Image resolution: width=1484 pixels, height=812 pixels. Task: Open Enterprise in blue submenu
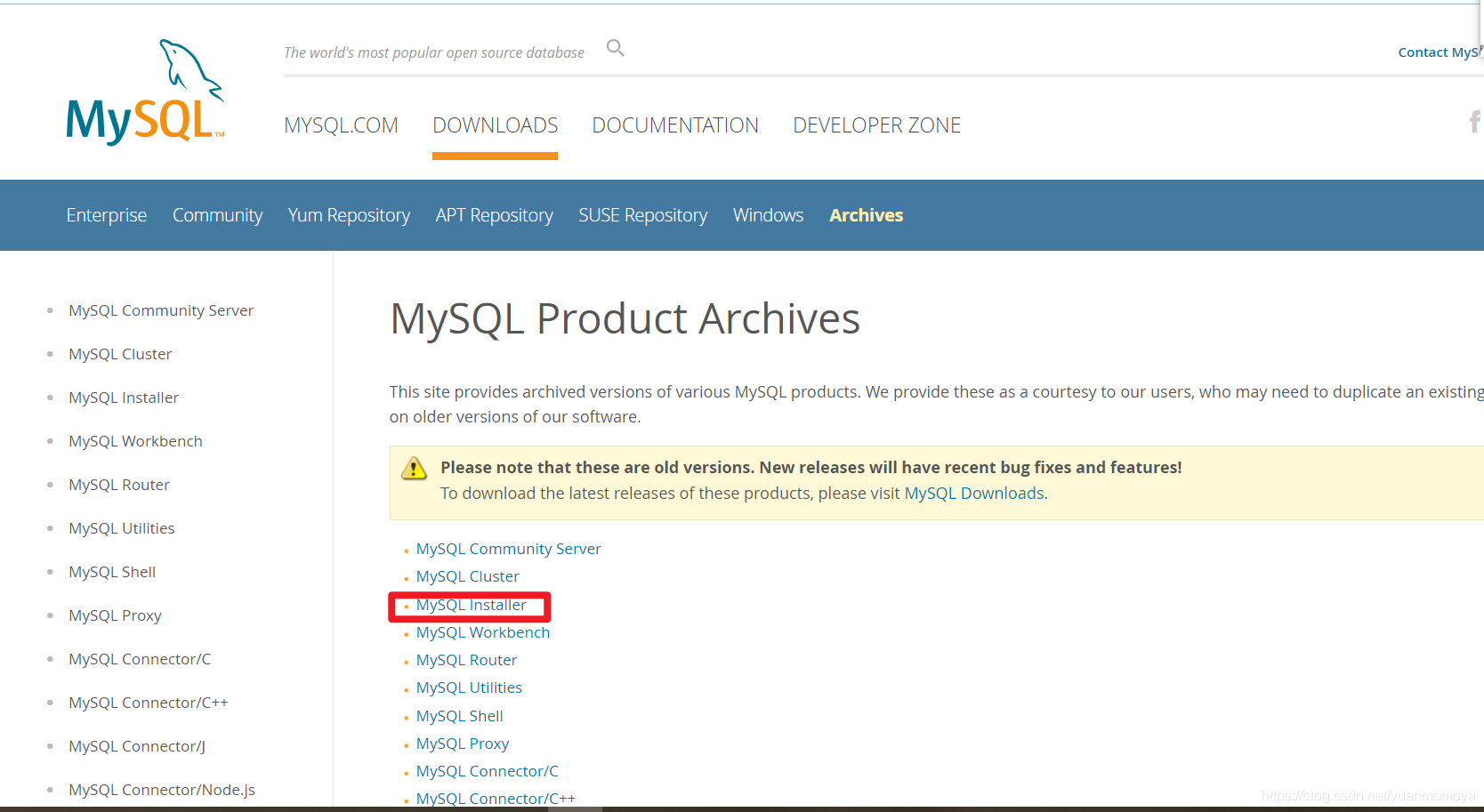(107, 215)
